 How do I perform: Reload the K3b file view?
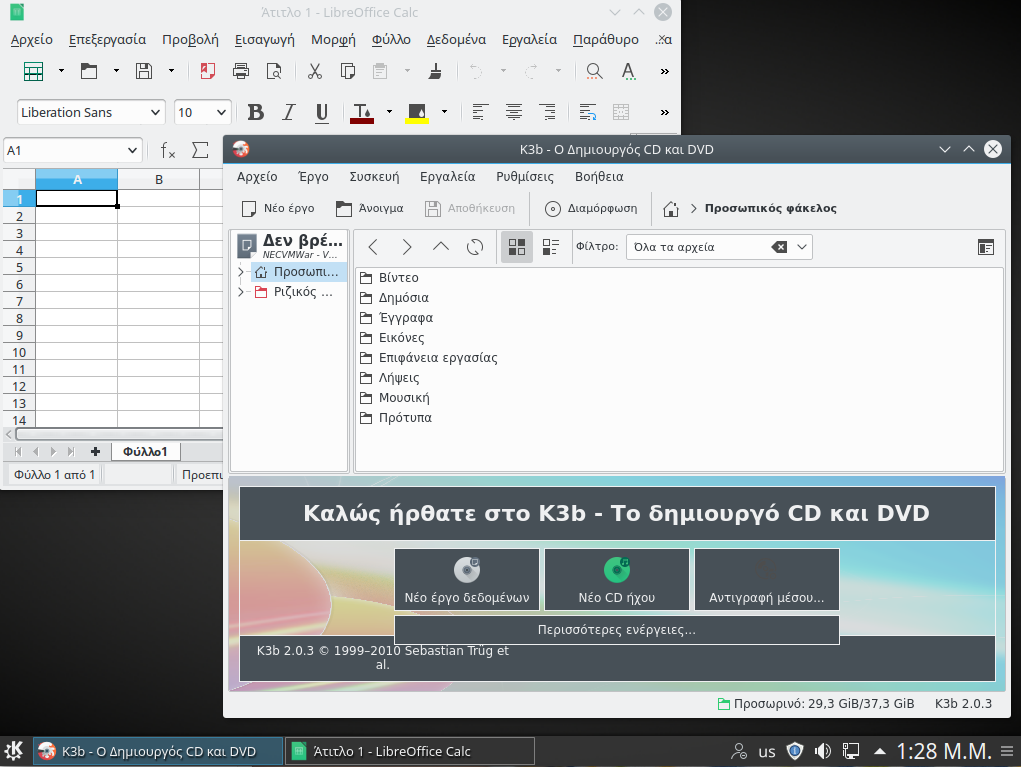click(x=475, y=247)
